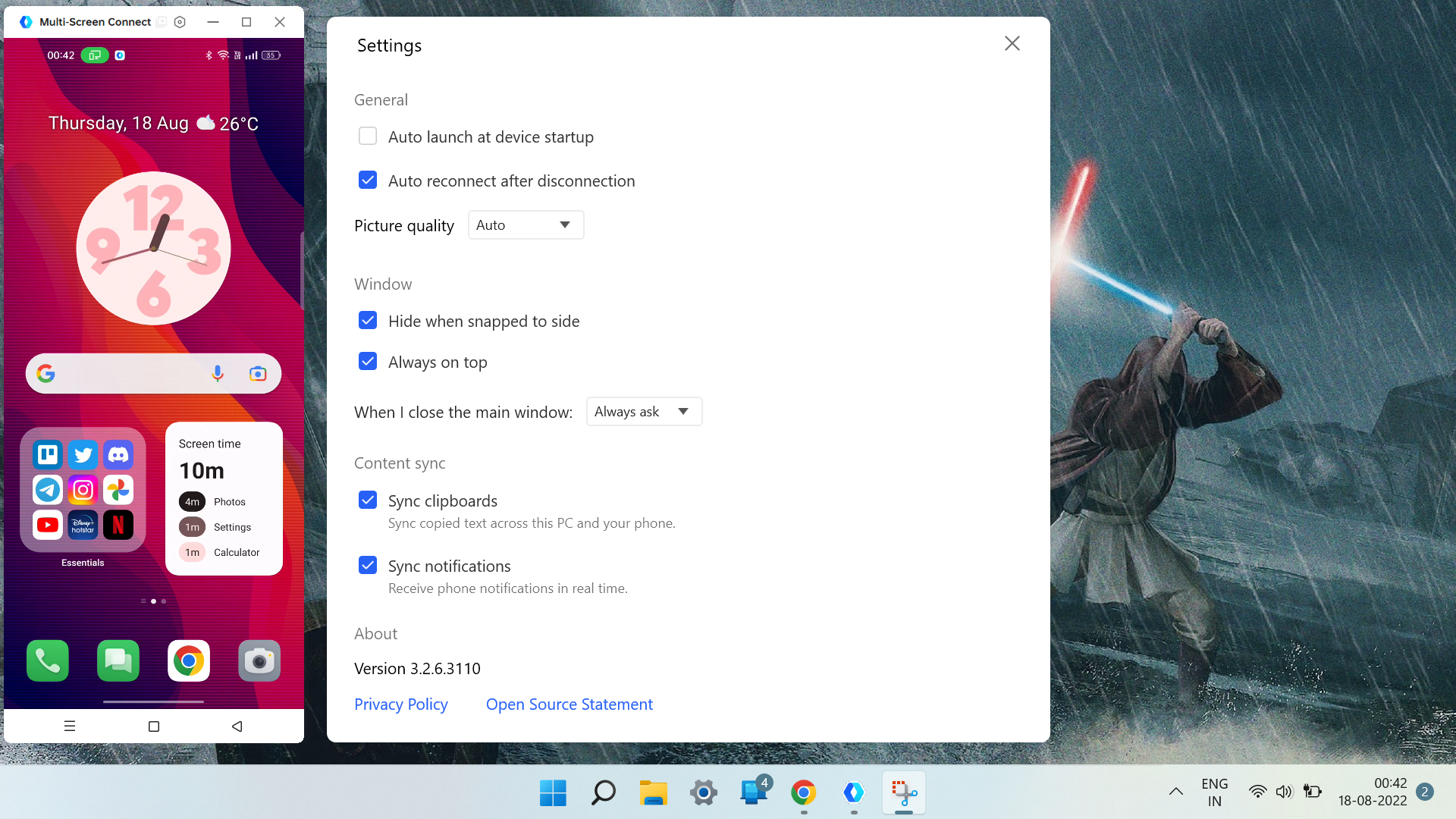This screenshot has height=819, width=1456.
Task: Open the Telegram app on phone screen
Action: pos(48,490)
